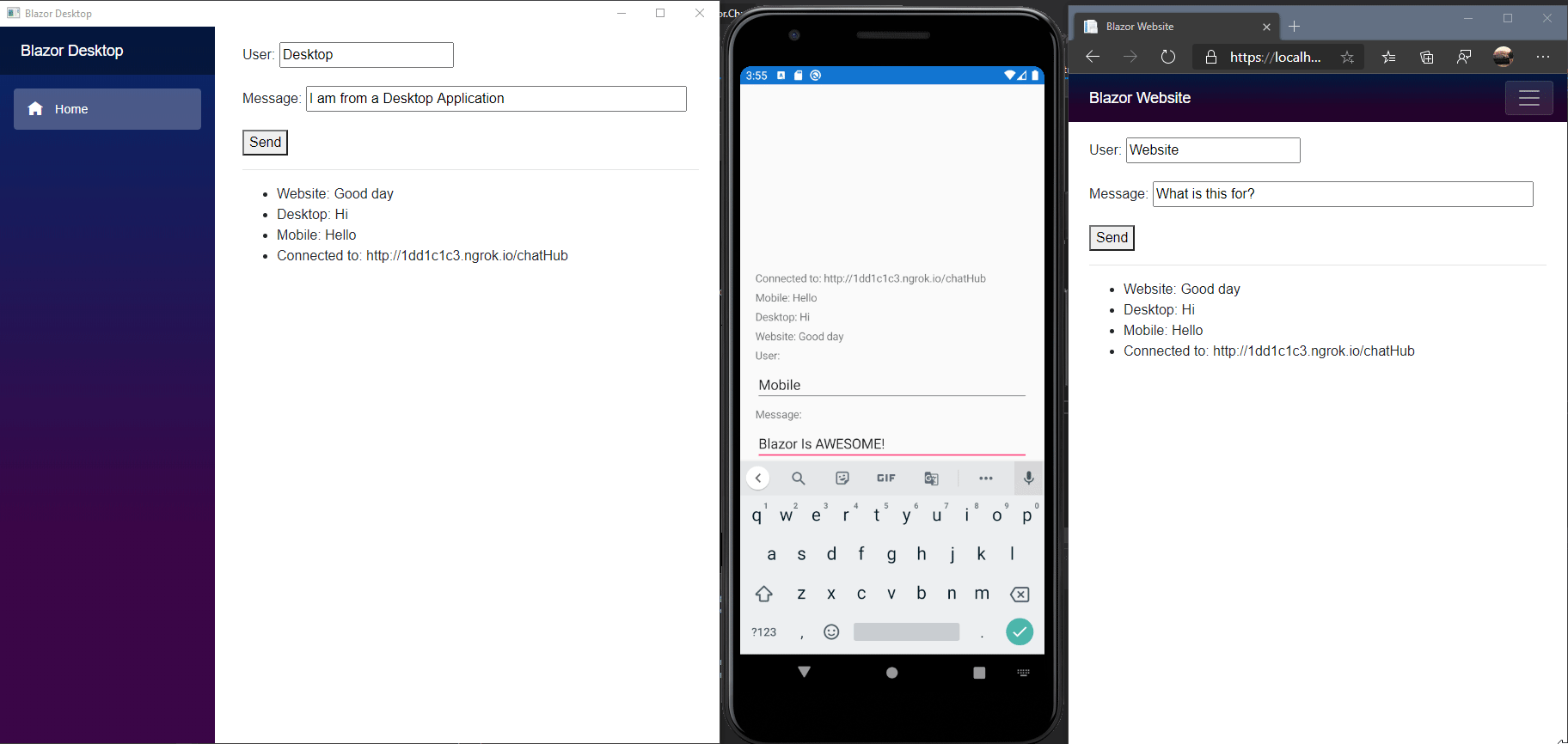Tap the ?123 symbols key
1568x744 pixels.
pos(764,632)
